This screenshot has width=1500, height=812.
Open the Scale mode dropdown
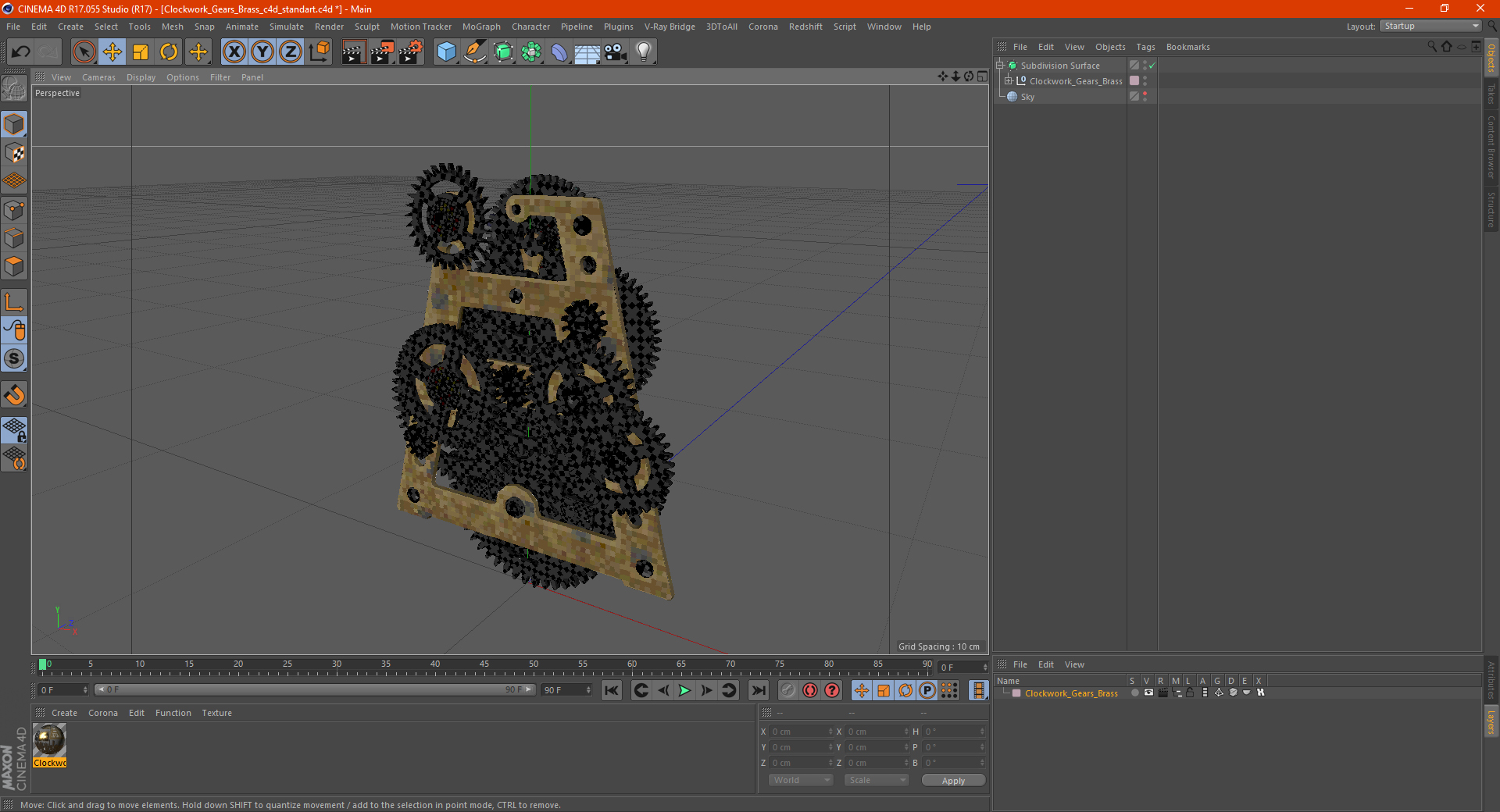[x=877, y=780]
